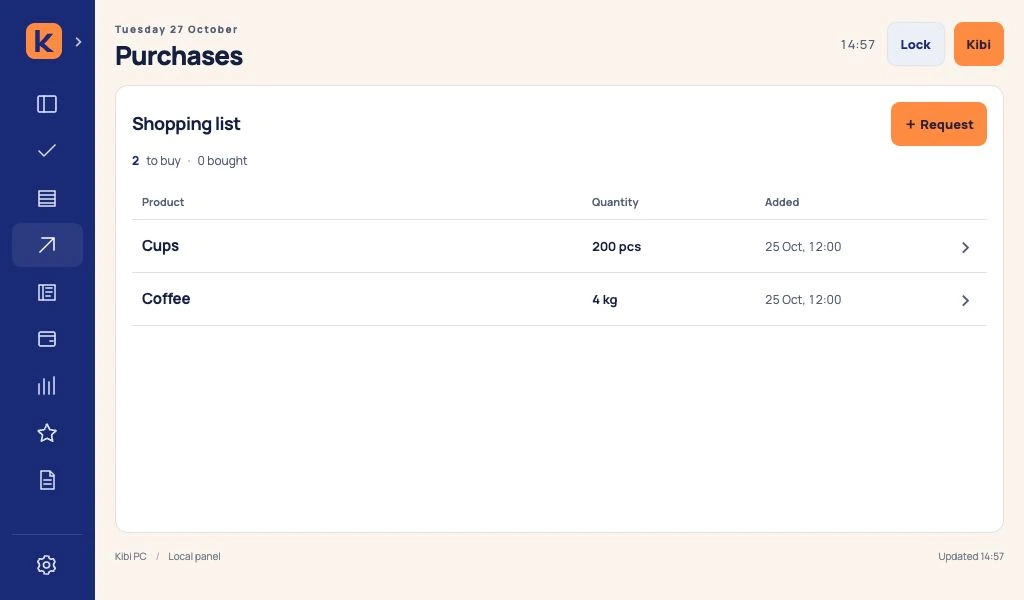Open the checkmark tasks icon in sidebar
Screen dimensions: 1024x600
click(47, 151)
